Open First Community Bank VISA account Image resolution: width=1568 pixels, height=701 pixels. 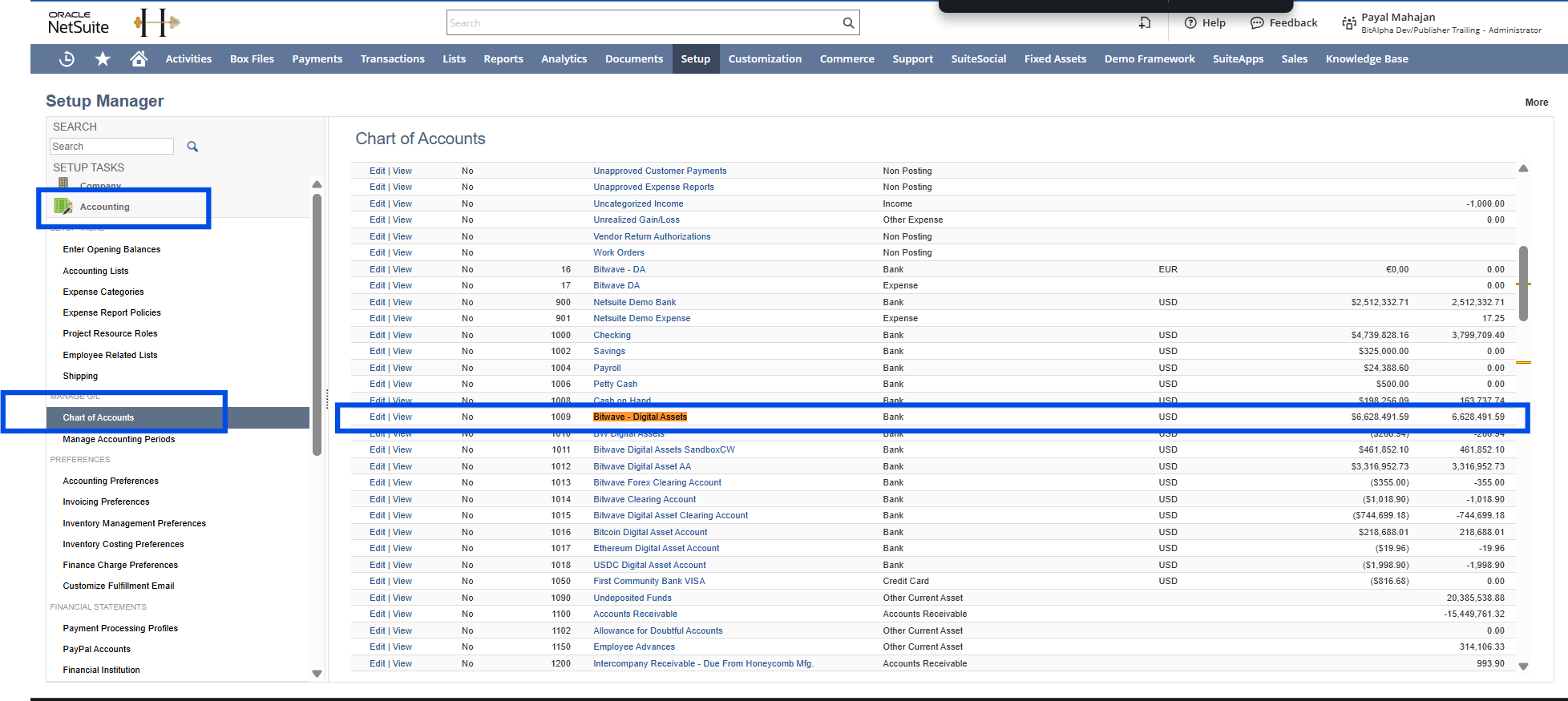[649, 581]
